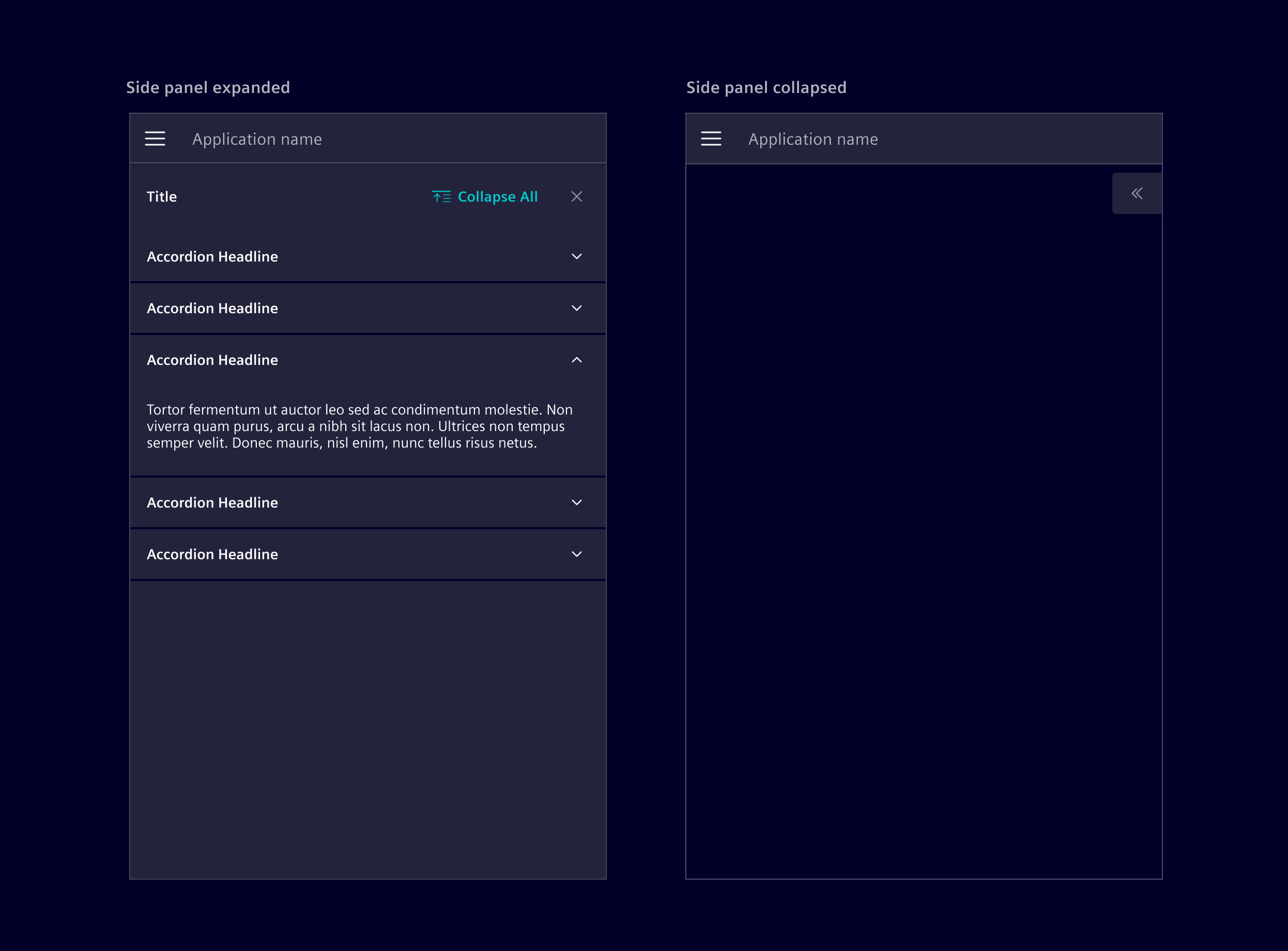Click Application name in collapsed panel header

(x=813, y=140)
